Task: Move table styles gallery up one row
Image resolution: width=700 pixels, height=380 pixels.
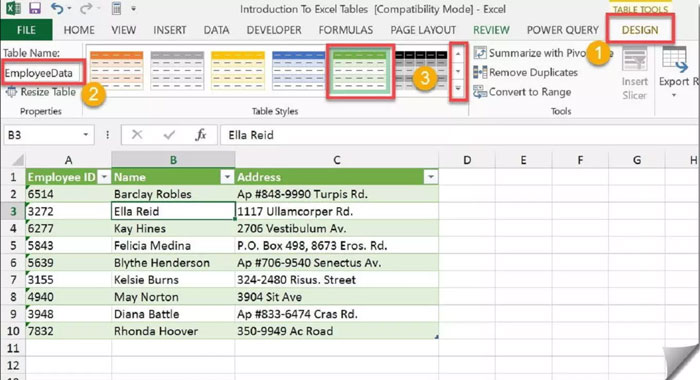Action: click(x=458, y=54)
